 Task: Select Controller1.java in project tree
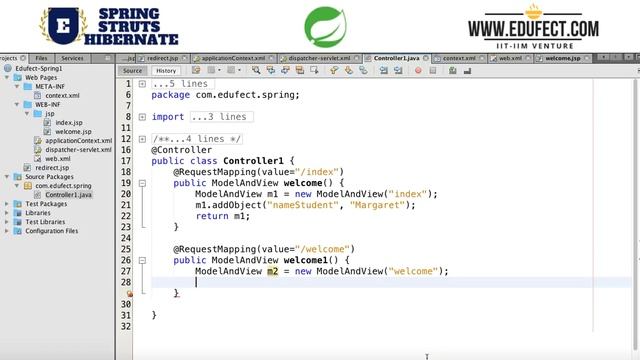coord(69,195)
